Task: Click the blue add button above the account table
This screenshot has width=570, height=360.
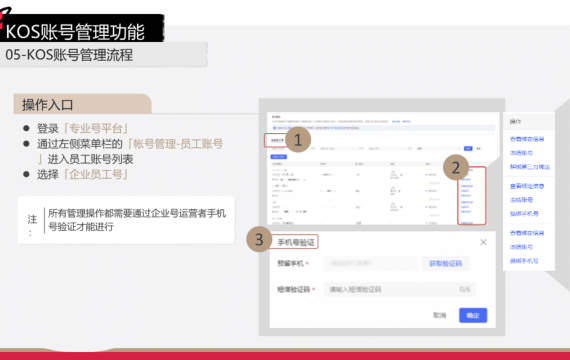Action: (279, 157)
